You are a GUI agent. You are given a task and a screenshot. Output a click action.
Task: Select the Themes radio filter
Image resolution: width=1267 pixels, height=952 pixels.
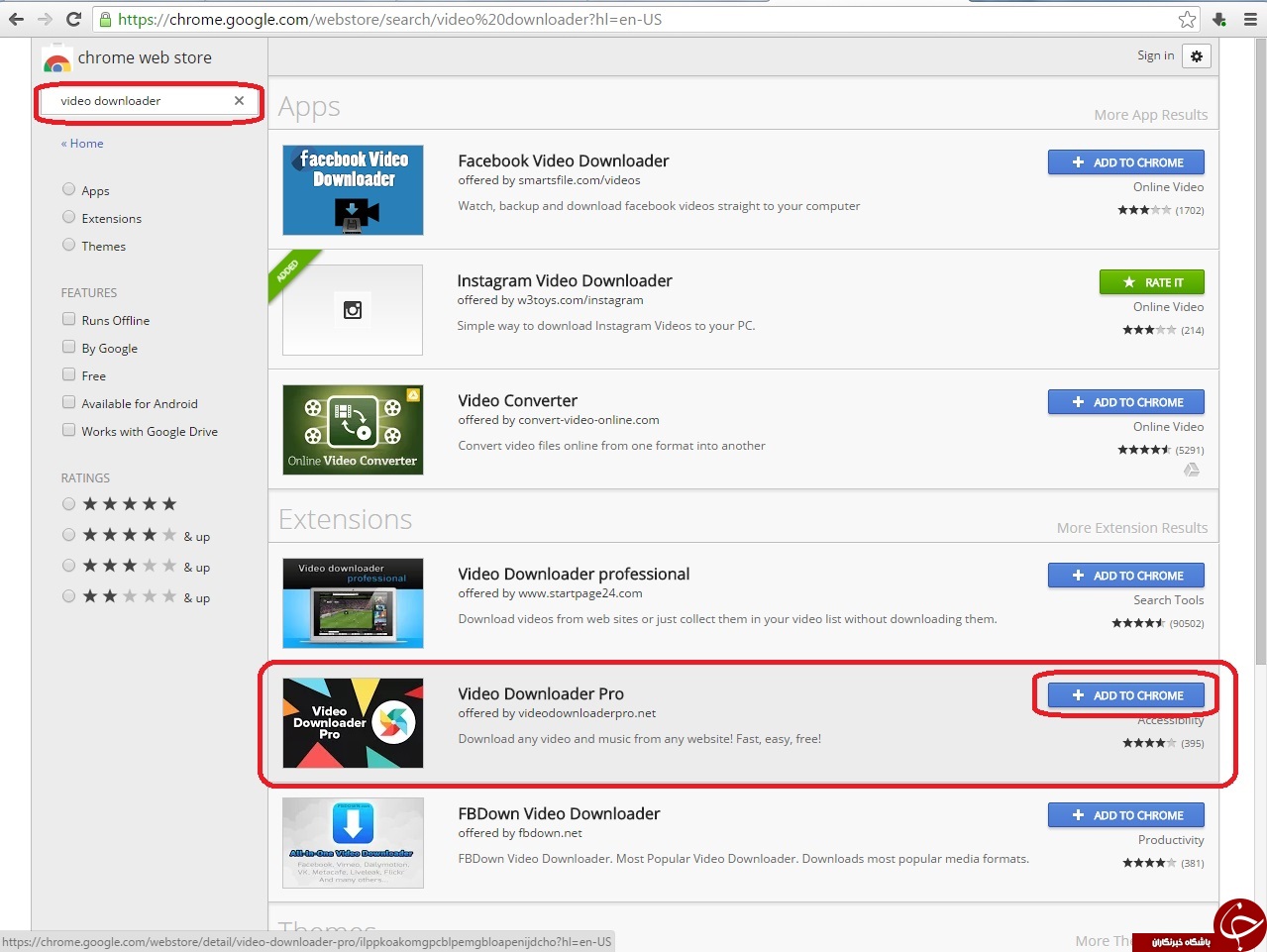pos(68,245)
